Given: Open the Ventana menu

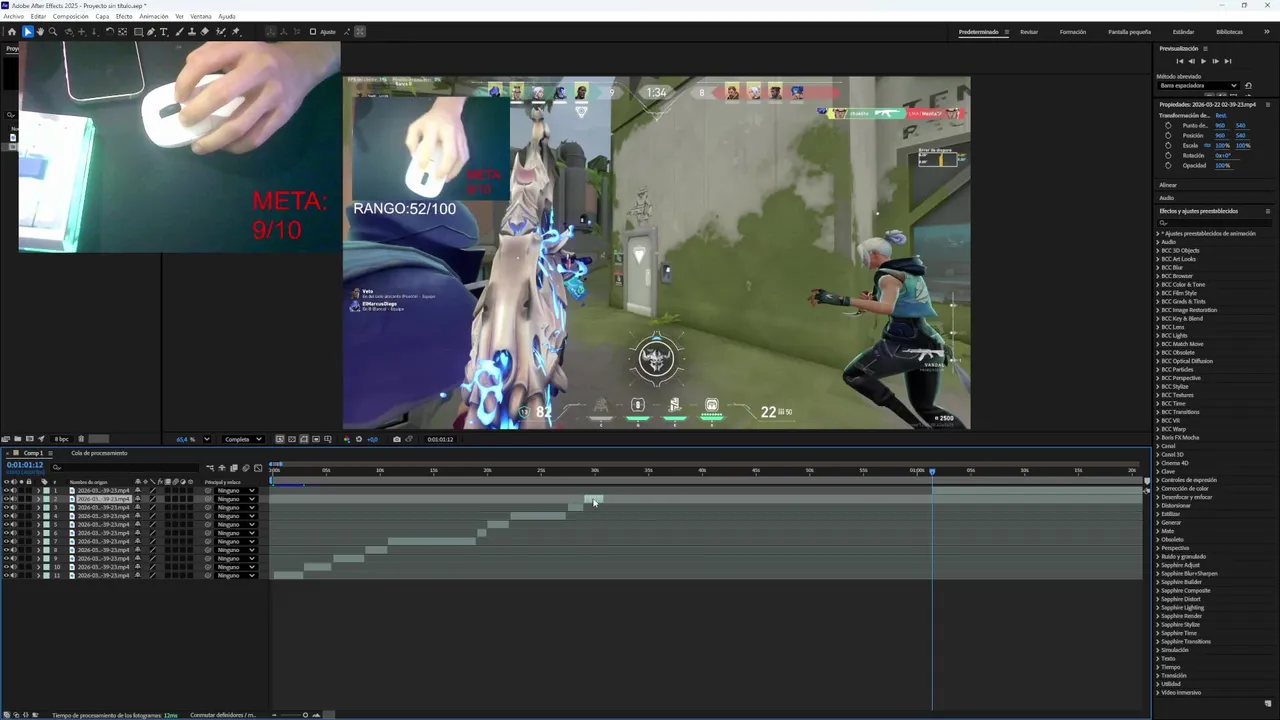Looking at the screenshot, I should point(201,17).
